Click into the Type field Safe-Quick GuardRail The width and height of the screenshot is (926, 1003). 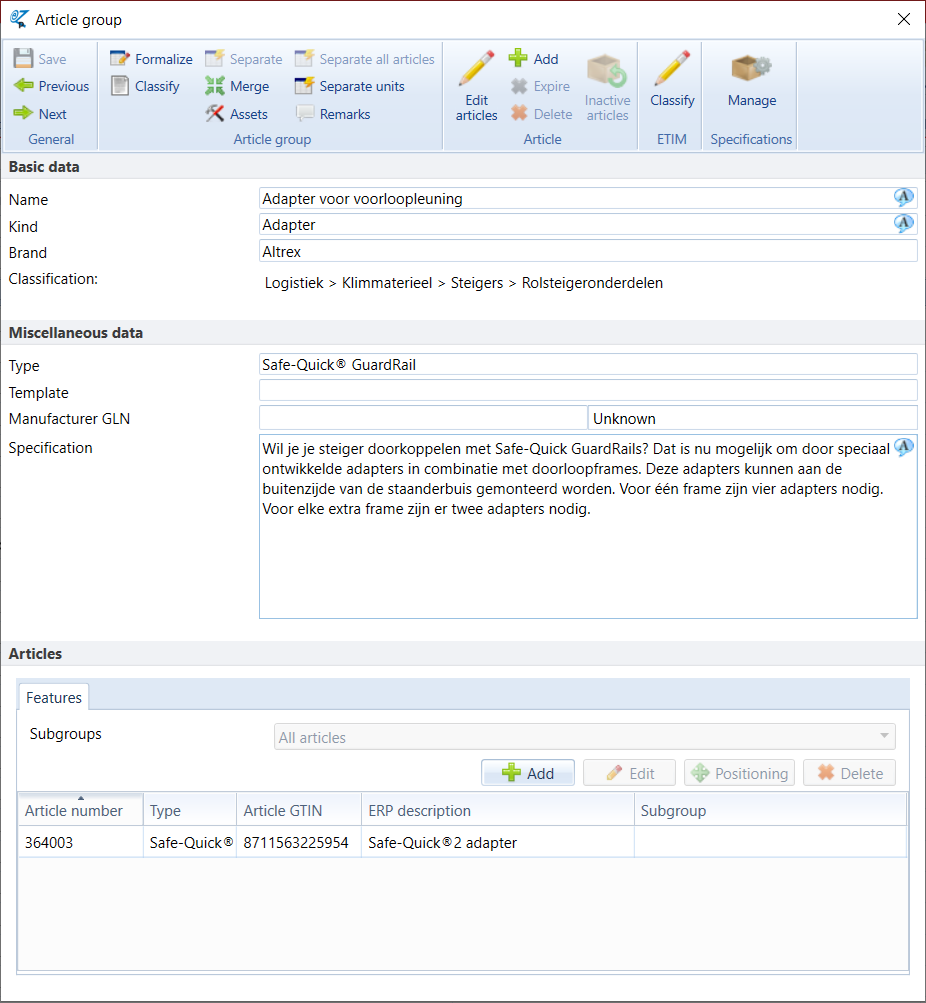[x=588, y=364]
